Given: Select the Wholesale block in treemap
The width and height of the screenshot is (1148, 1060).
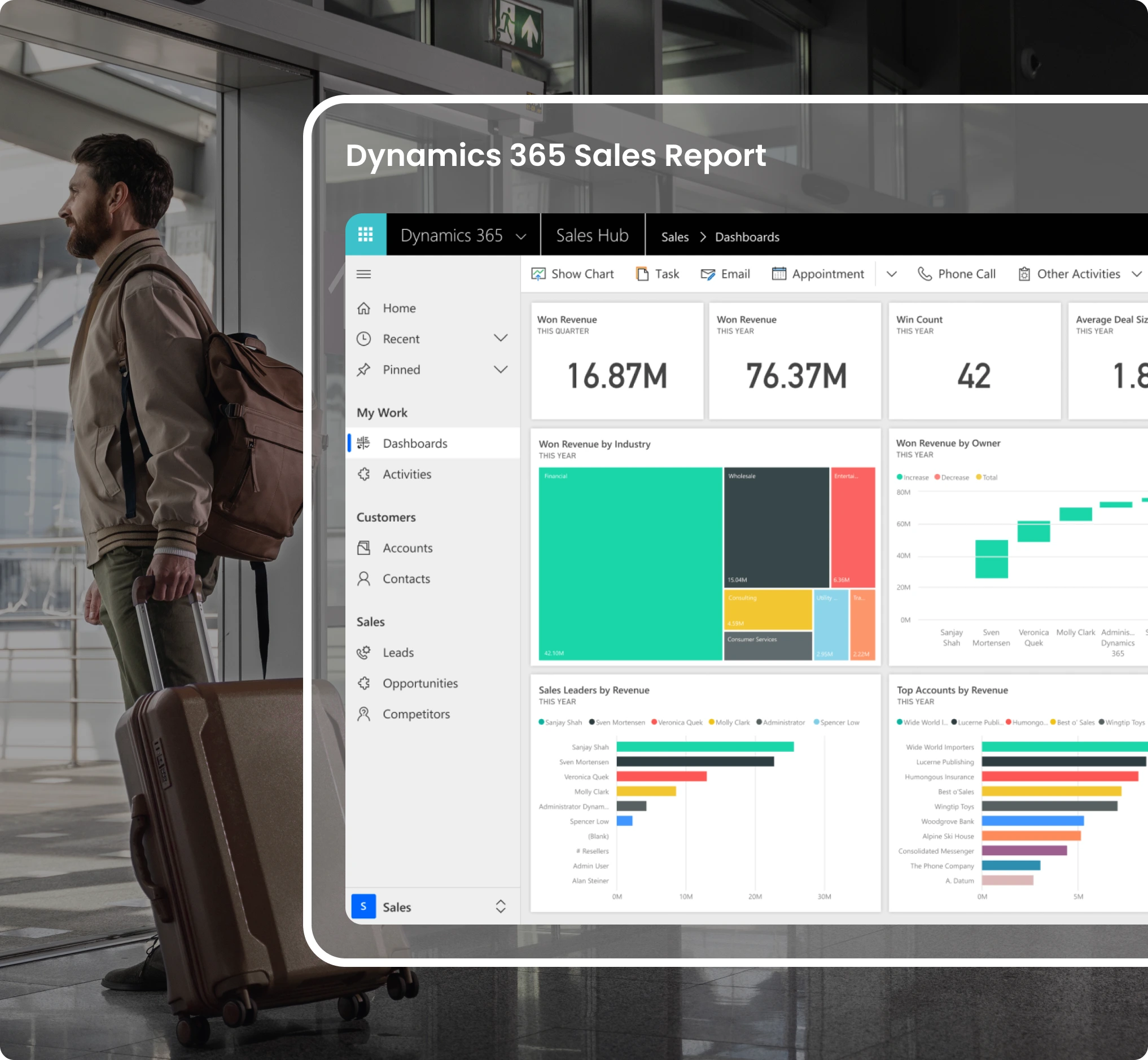Looking at the screenshot, I should pos(777,527).
